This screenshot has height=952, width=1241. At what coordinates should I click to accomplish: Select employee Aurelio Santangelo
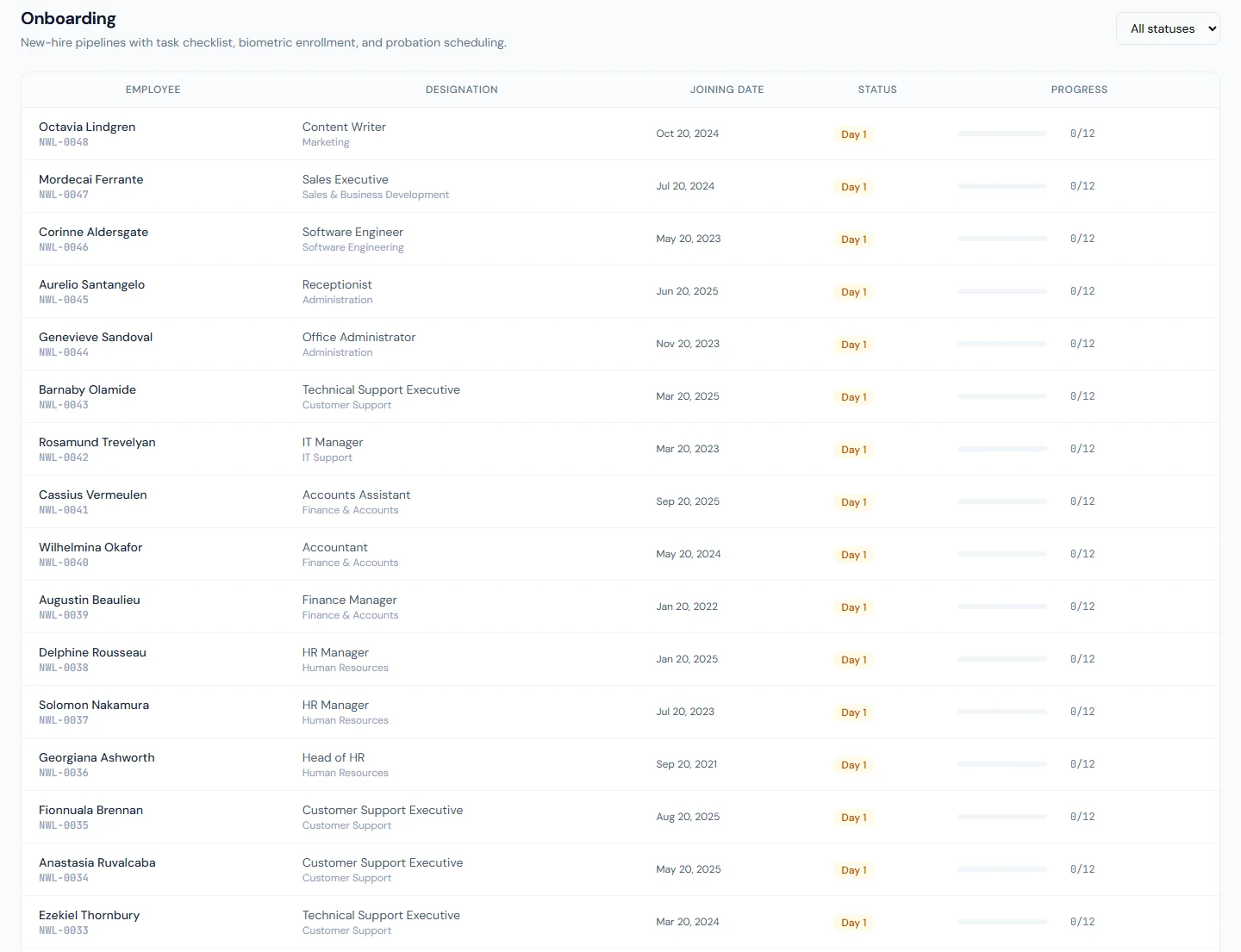coord(92,284)
